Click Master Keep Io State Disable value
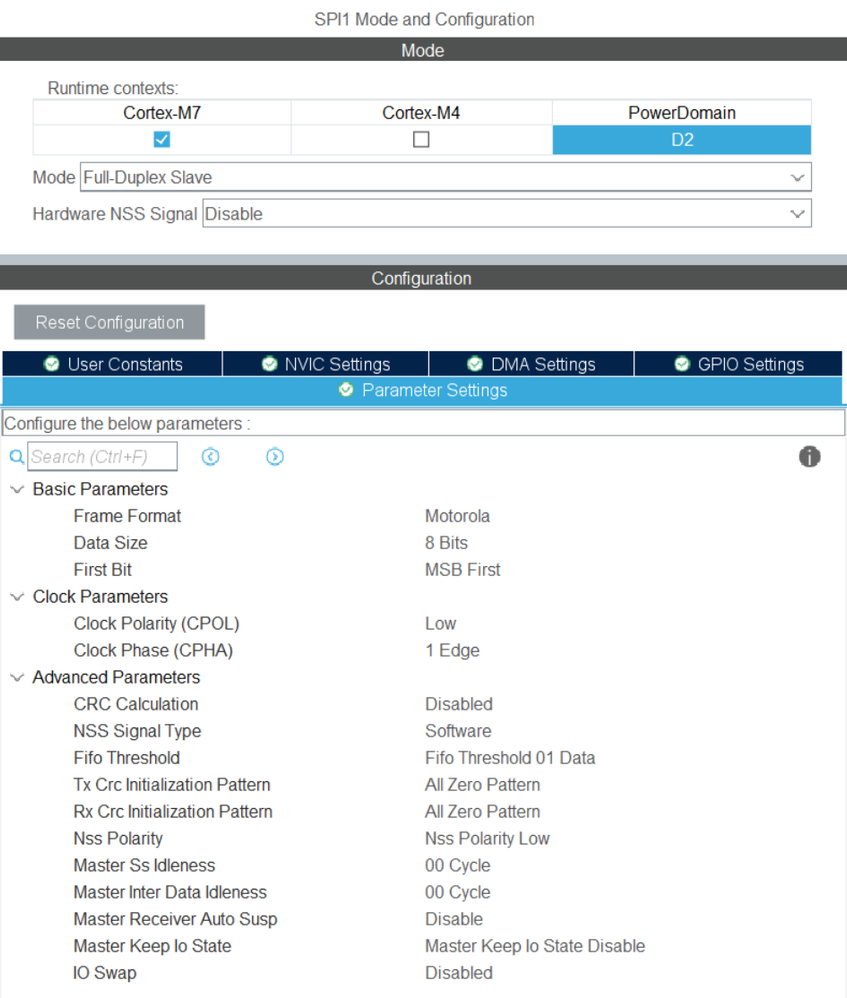The width and height of the screenshot is (847, 998). pyautogui.click(x=535, y=946)
